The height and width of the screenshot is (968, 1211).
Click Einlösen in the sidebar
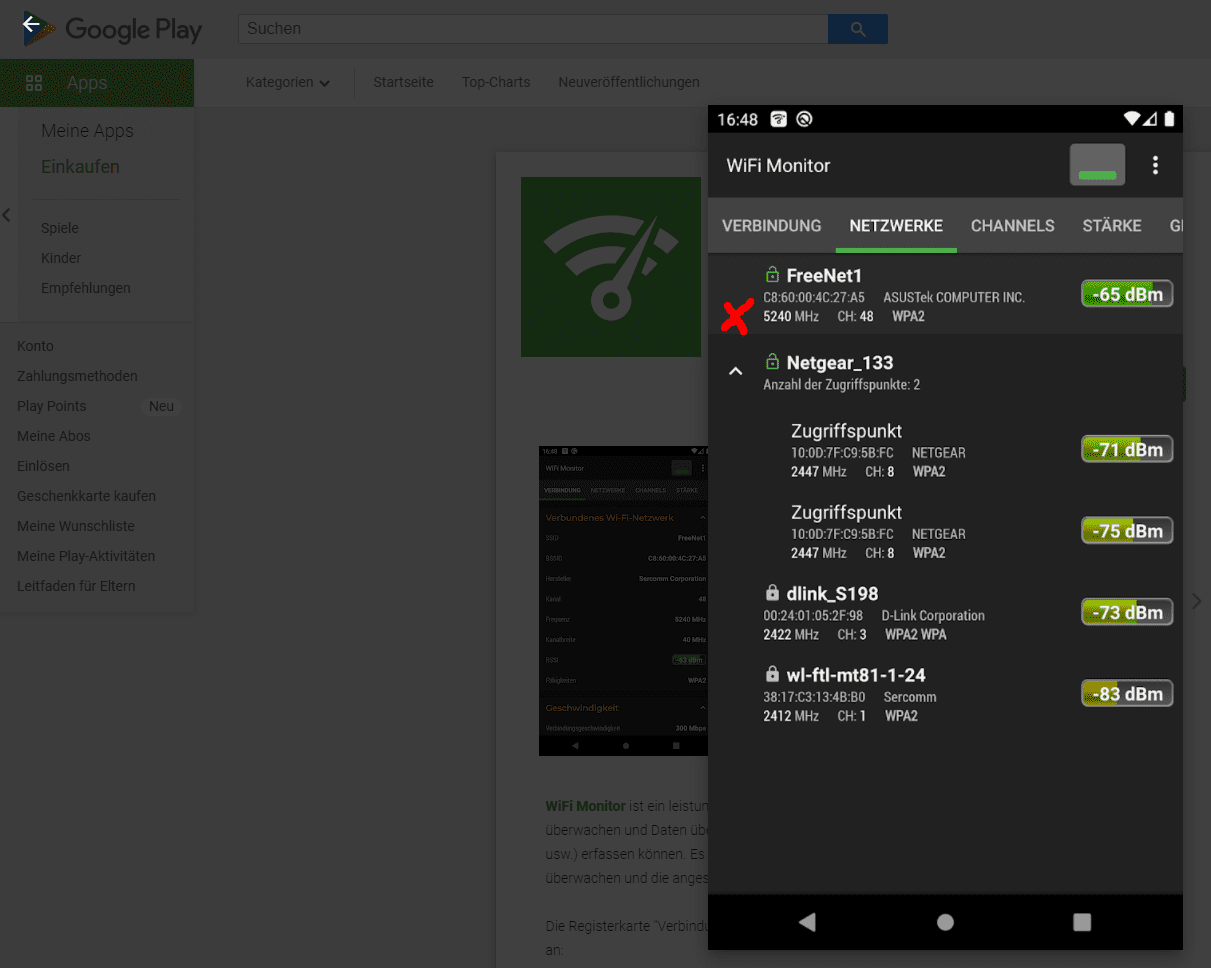tap(43, 466)
